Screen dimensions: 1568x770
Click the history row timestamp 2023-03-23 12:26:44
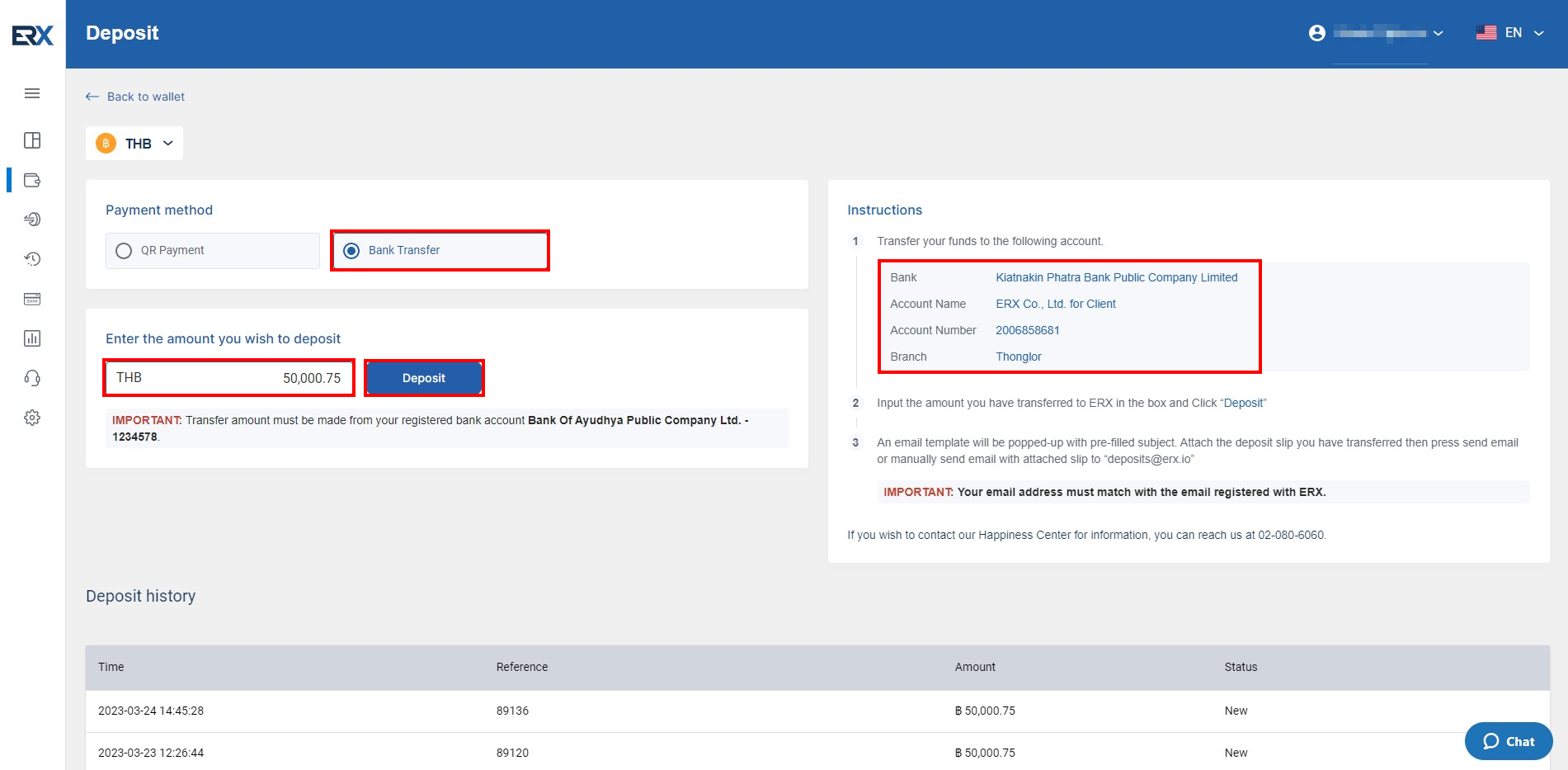[x=151, y=753]
